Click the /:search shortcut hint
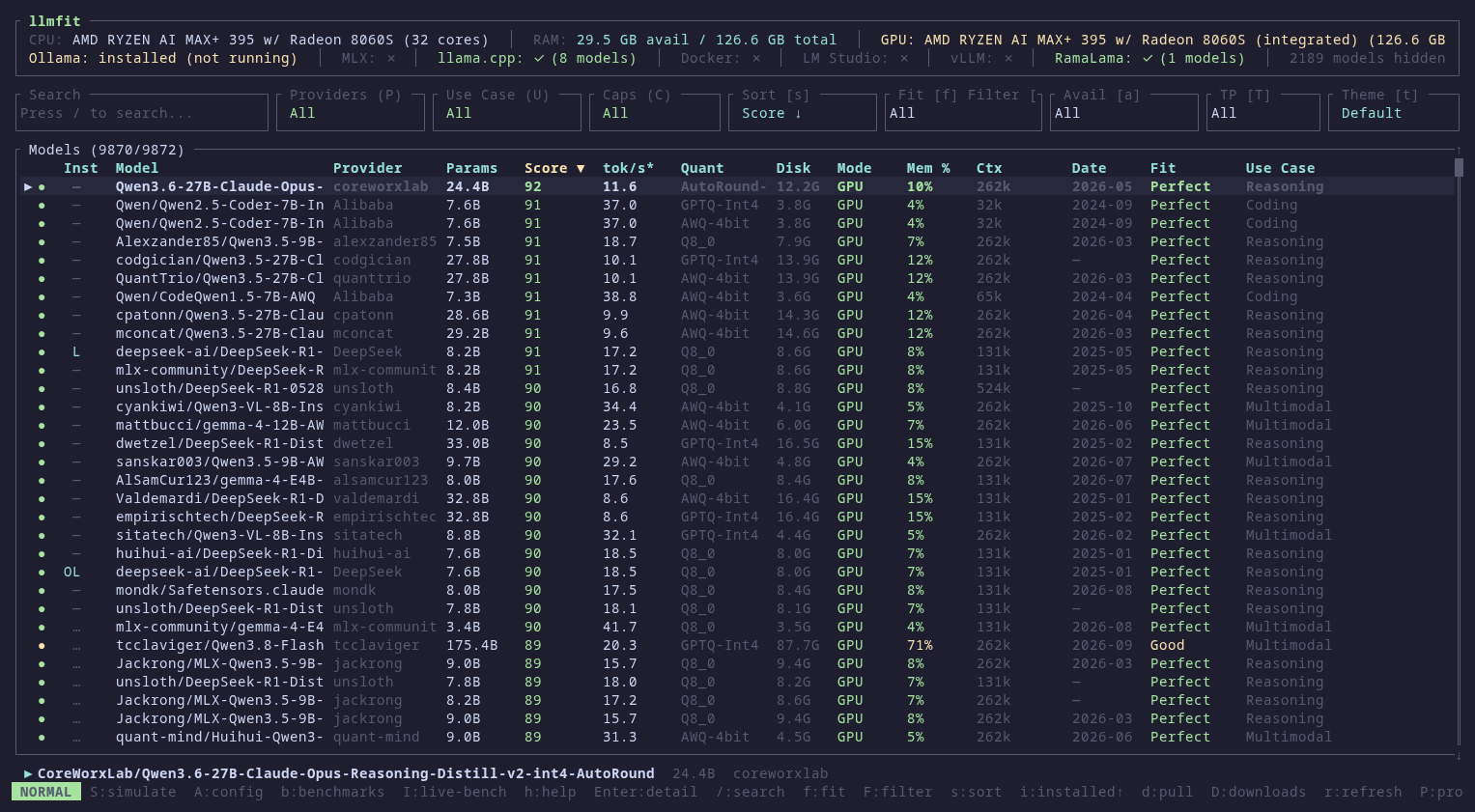This screenshot has width=1475, height=812. click(x=751, y=792)
